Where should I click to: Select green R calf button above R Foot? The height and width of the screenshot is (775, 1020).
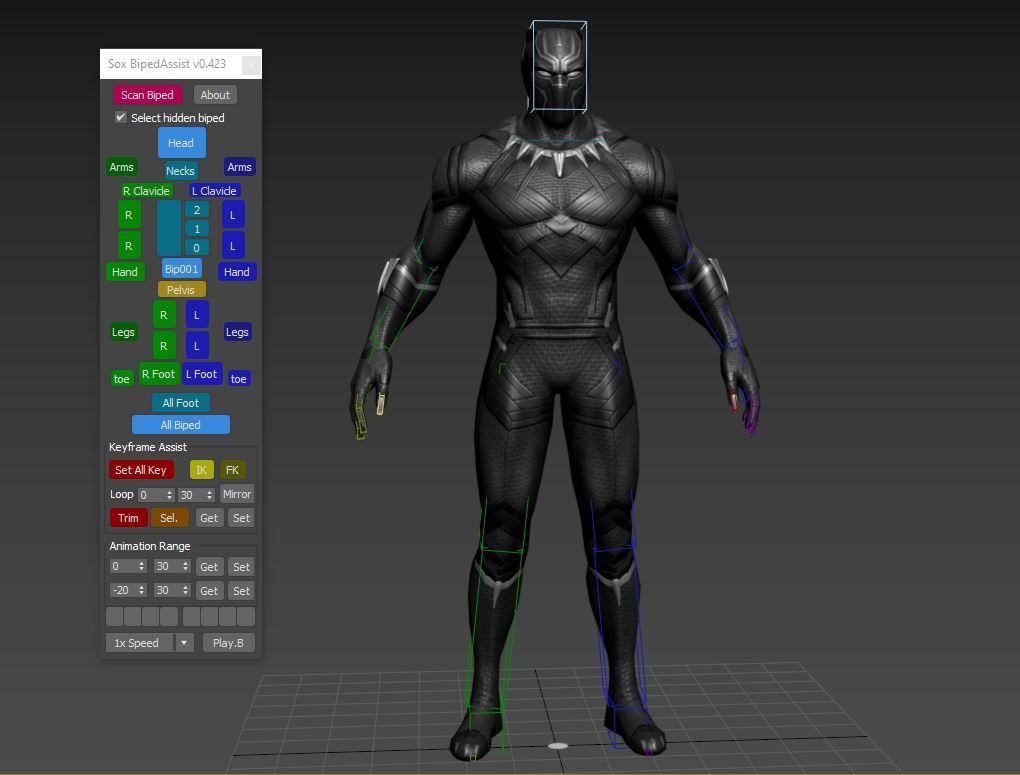(x=164, y=346)
